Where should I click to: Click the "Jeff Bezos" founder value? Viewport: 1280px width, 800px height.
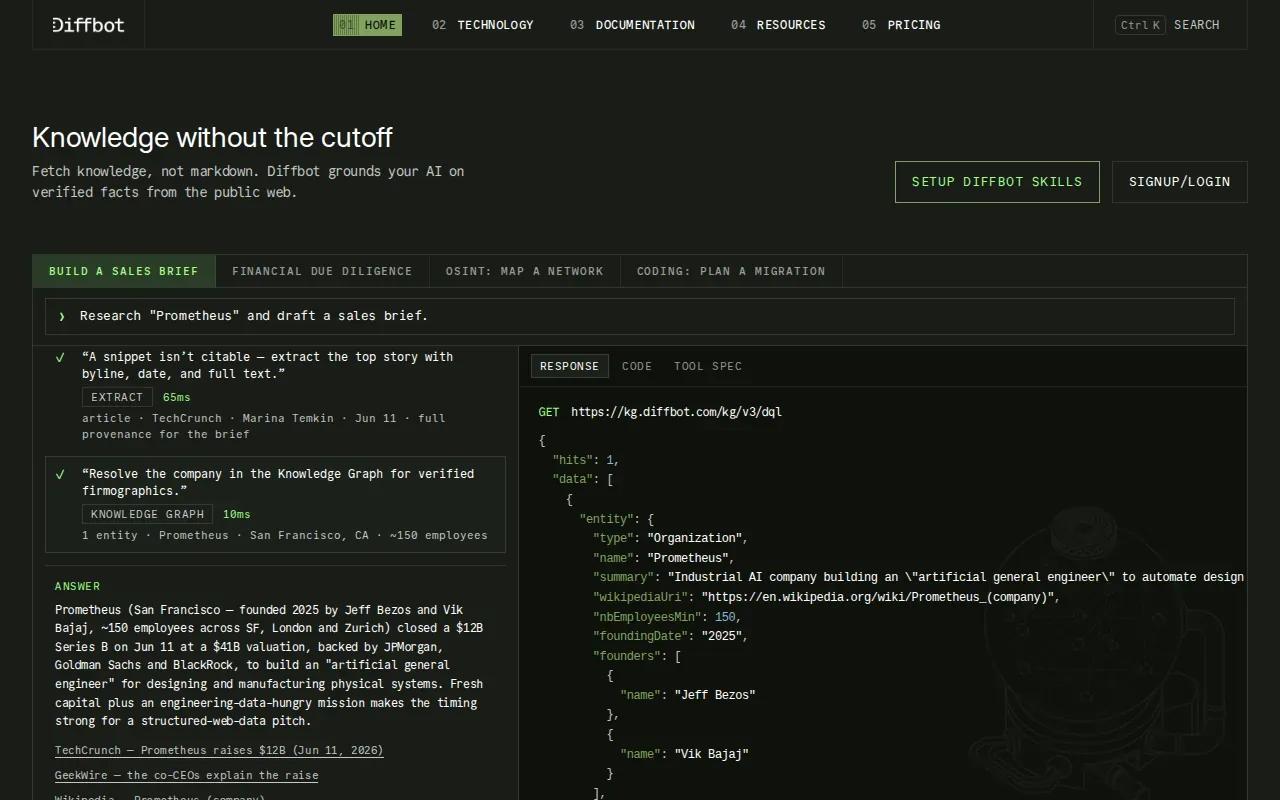point(715,695)
